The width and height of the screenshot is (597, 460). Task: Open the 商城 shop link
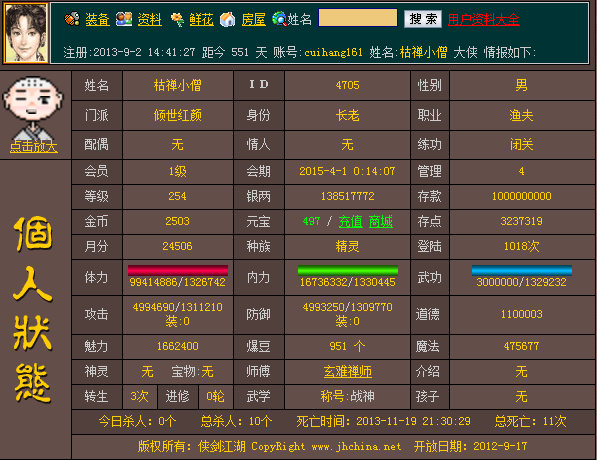click(381, 222)
